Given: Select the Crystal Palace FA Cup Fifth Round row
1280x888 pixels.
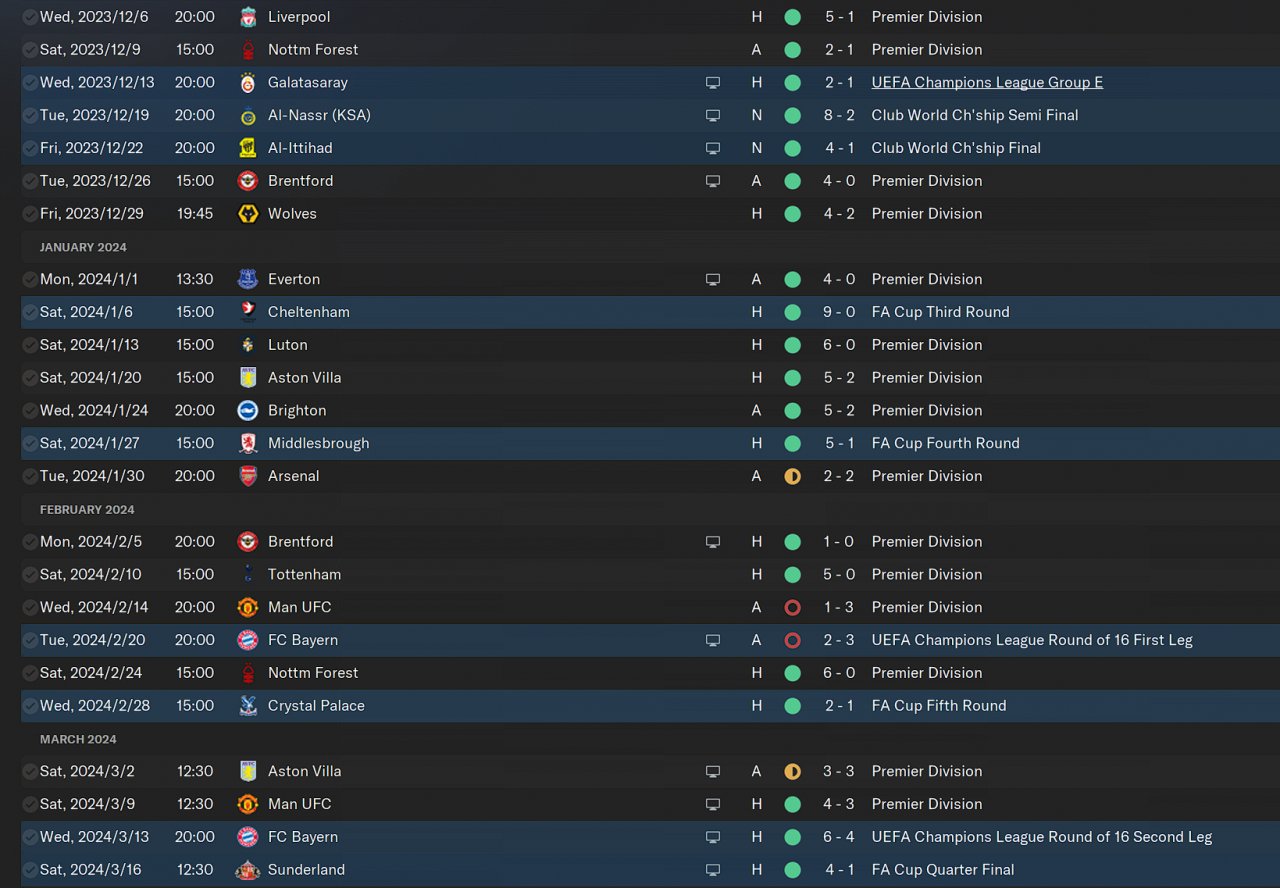Looking at the screenshot, I should click(650, 706).
